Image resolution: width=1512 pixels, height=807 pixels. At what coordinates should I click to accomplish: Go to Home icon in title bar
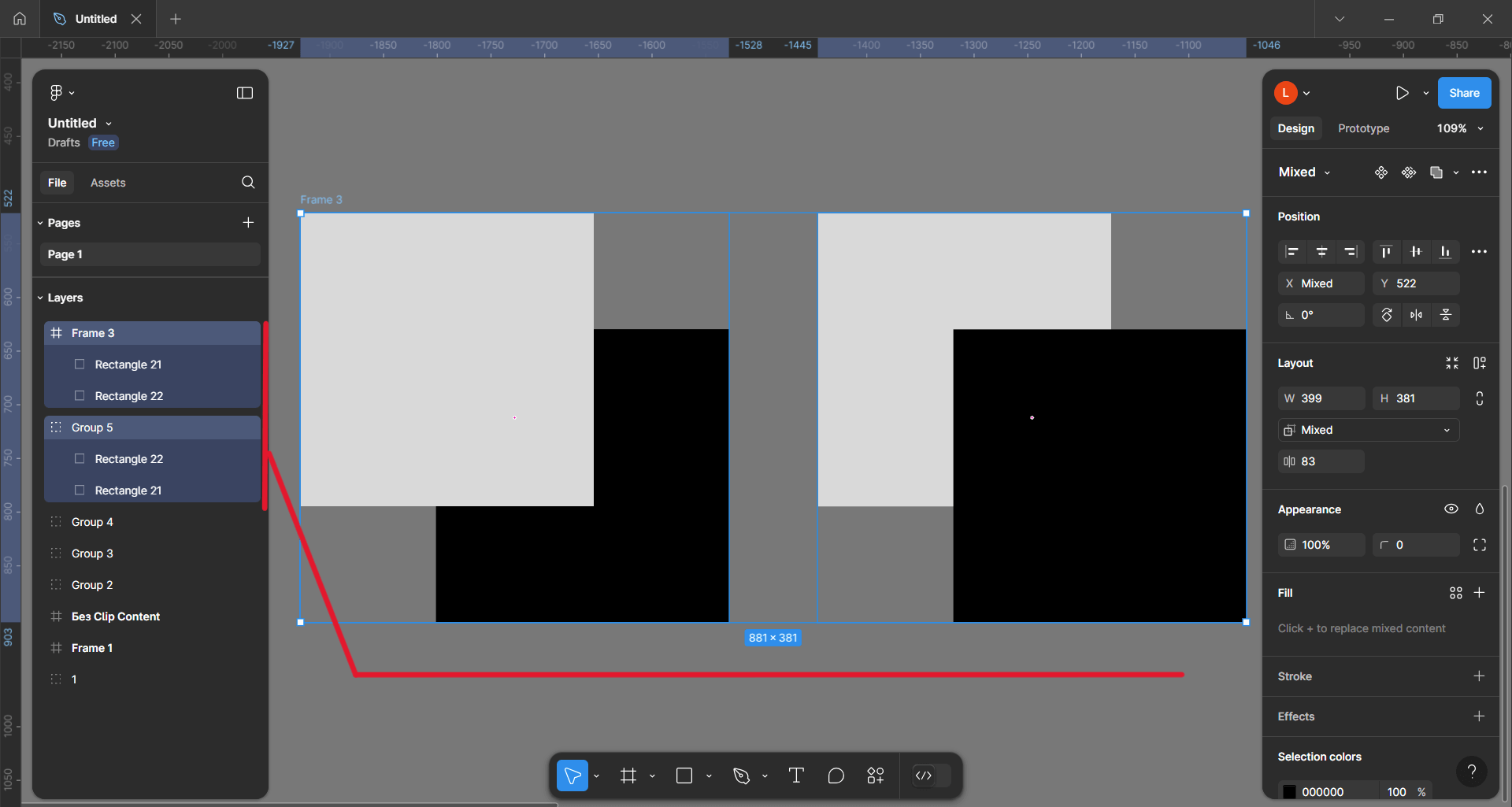20,19
